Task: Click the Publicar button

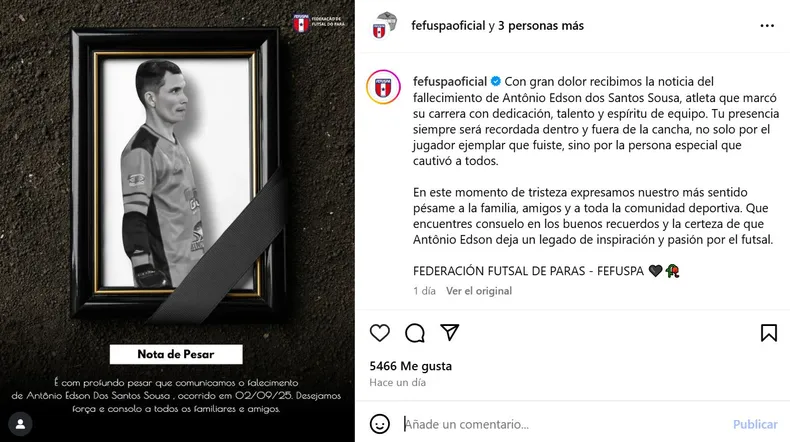Action: (x=755, y=424)
